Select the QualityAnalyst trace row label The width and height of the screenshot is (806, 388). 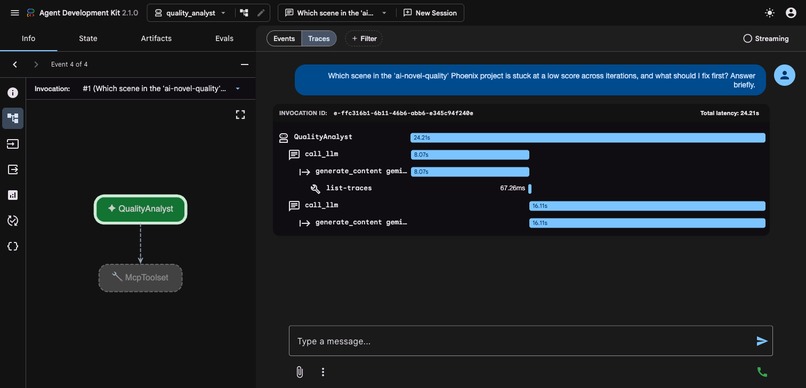(323, 137)
